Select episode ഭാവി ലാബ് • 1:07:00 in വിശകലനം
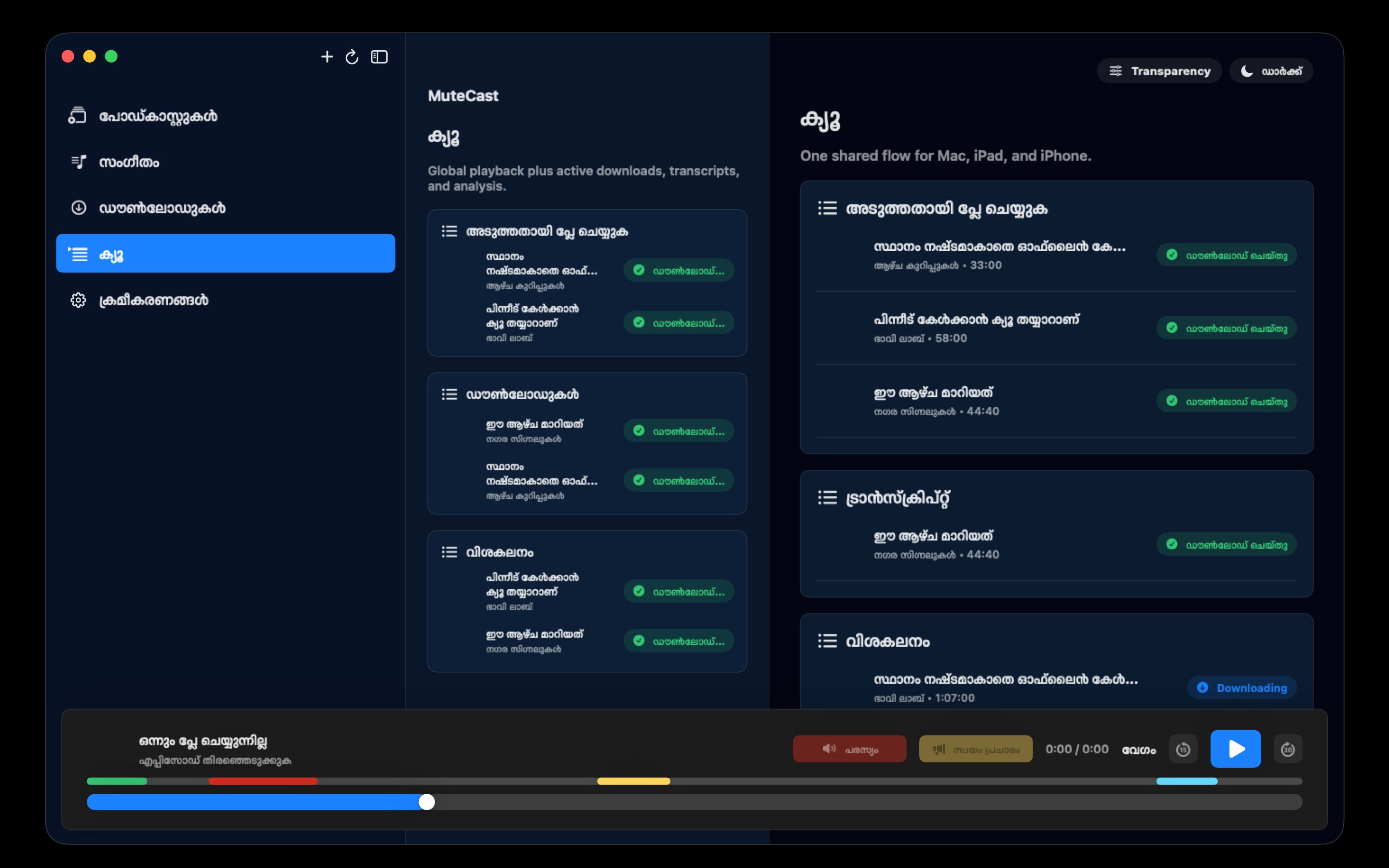The image size is (1389, 868). tap(1057, 688)
